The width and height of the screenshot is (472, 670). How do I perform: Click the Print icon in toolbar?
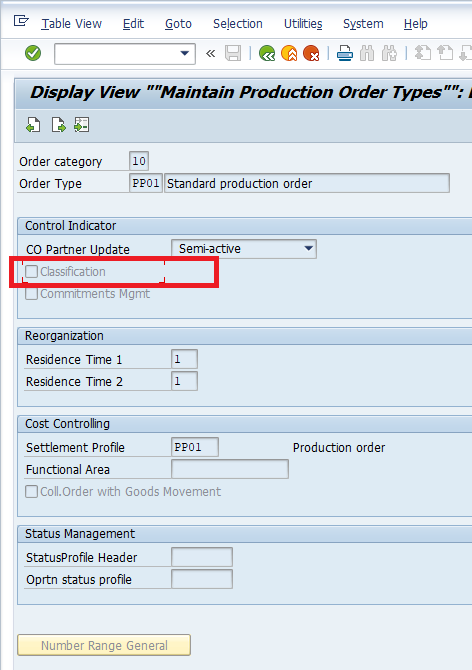point(345,54)
